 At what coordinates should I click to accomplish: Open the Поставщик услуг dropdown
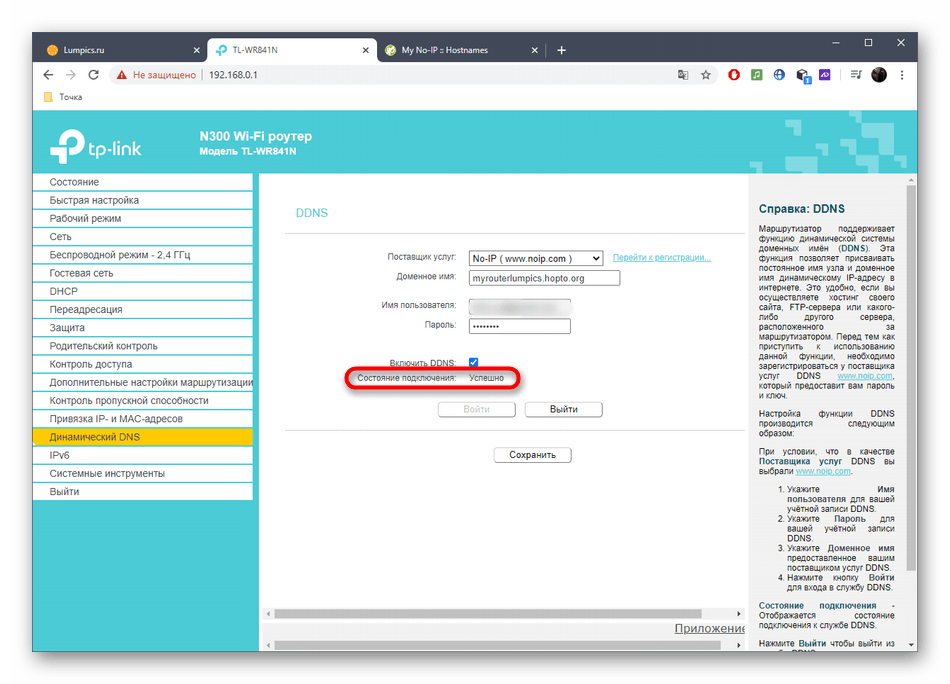tap(535, 258)
